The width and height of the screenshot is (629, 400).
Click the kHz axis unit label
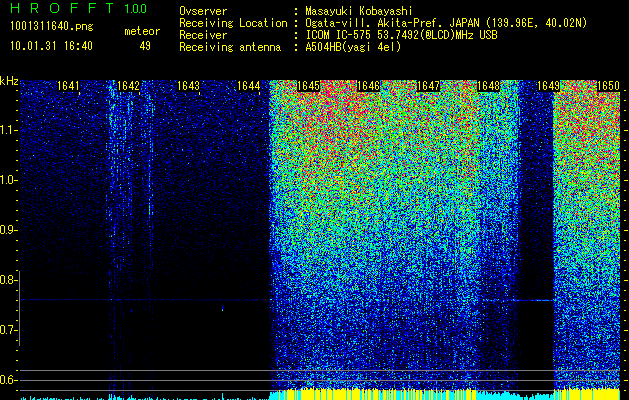pos(9,81)
